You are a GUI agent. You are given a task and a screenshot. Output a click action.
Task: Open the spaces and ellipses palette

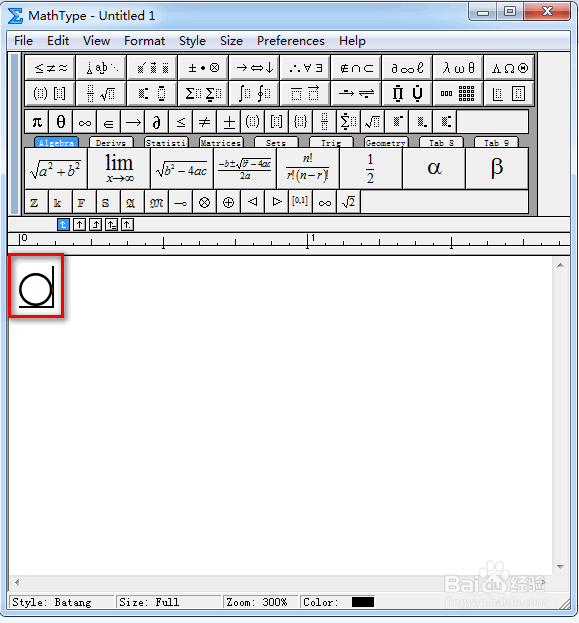click(x=101, y=68)
